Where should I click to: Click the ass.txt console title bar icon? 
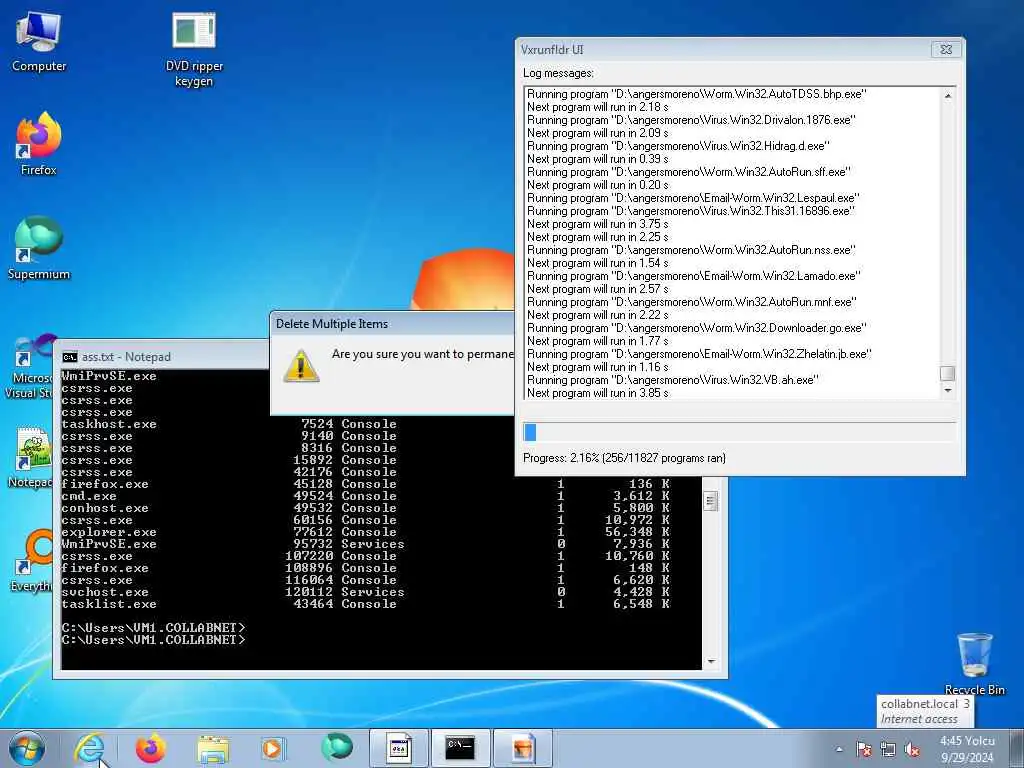point(70,357)
